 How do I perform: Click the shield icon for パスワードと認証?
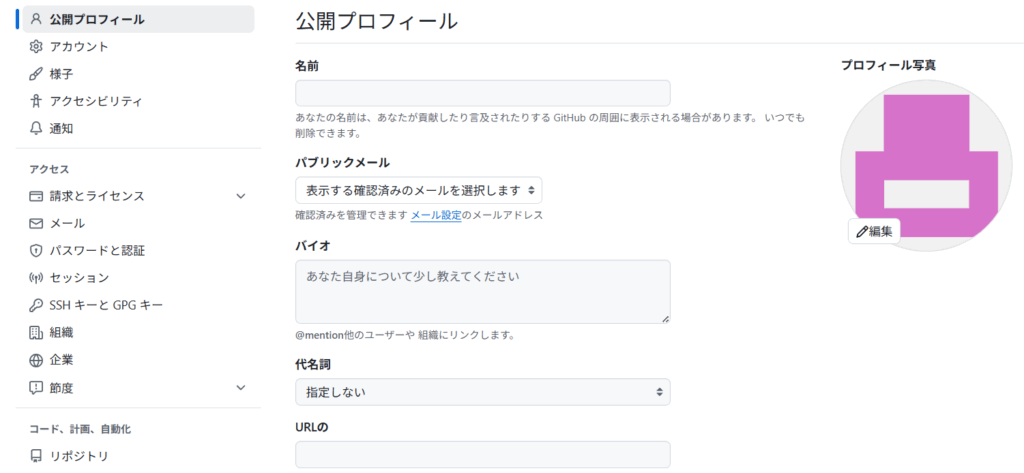[36, 251]
